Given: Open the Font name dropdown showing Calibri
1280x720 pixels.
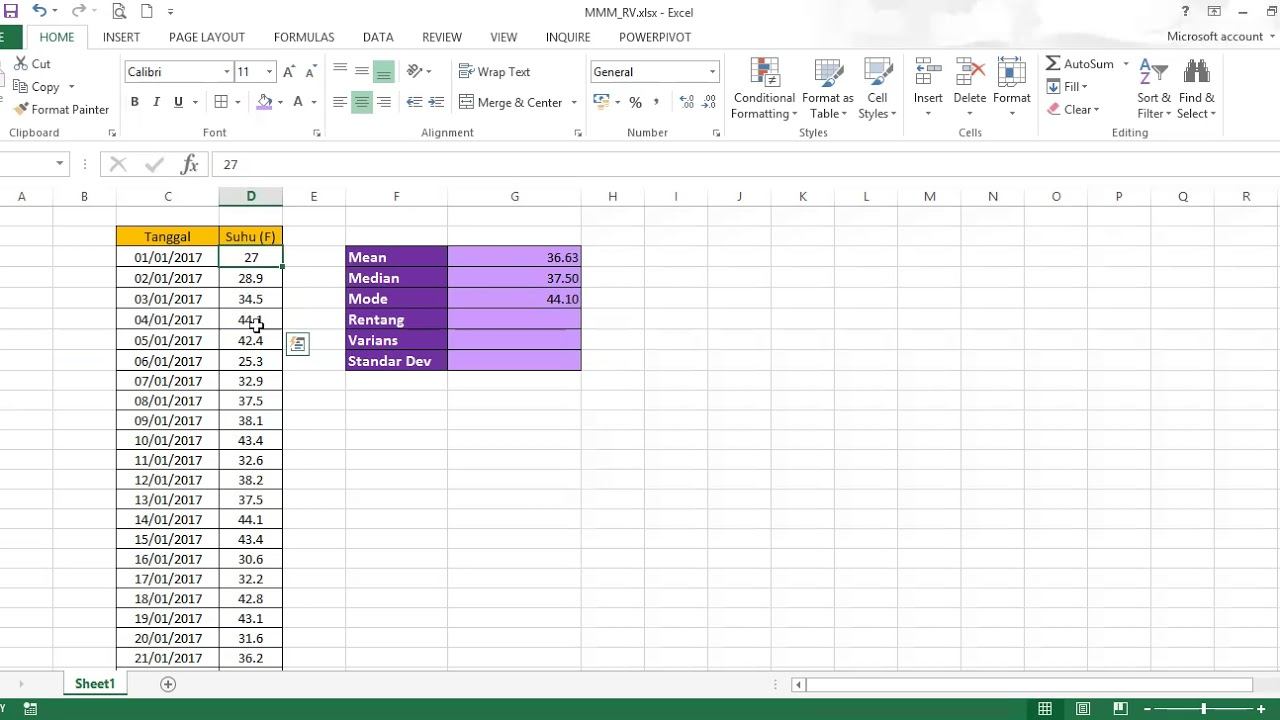Looking at the screenshot, I should point(227,72).
